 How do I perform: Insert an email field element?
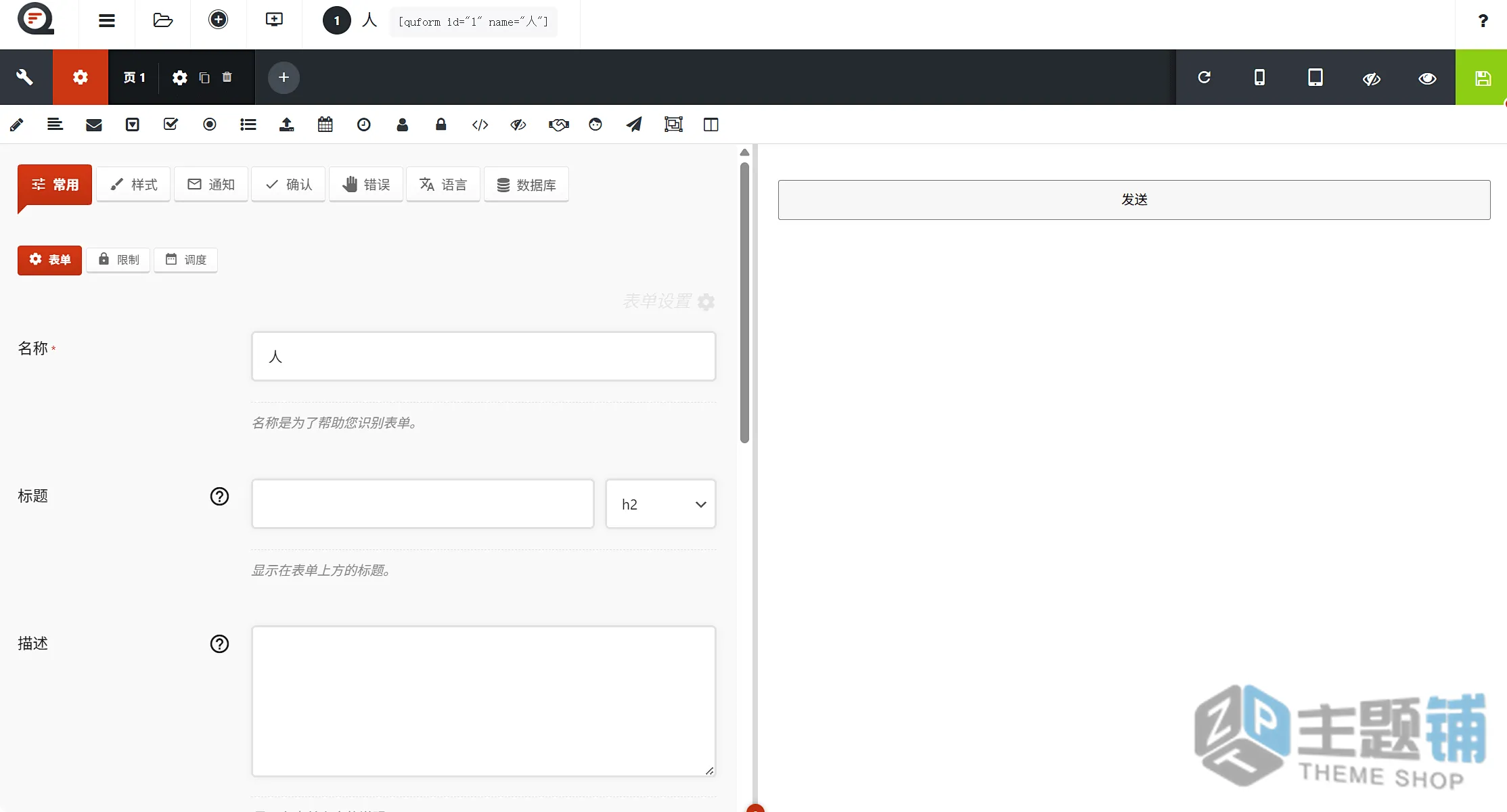click(94, 125)
